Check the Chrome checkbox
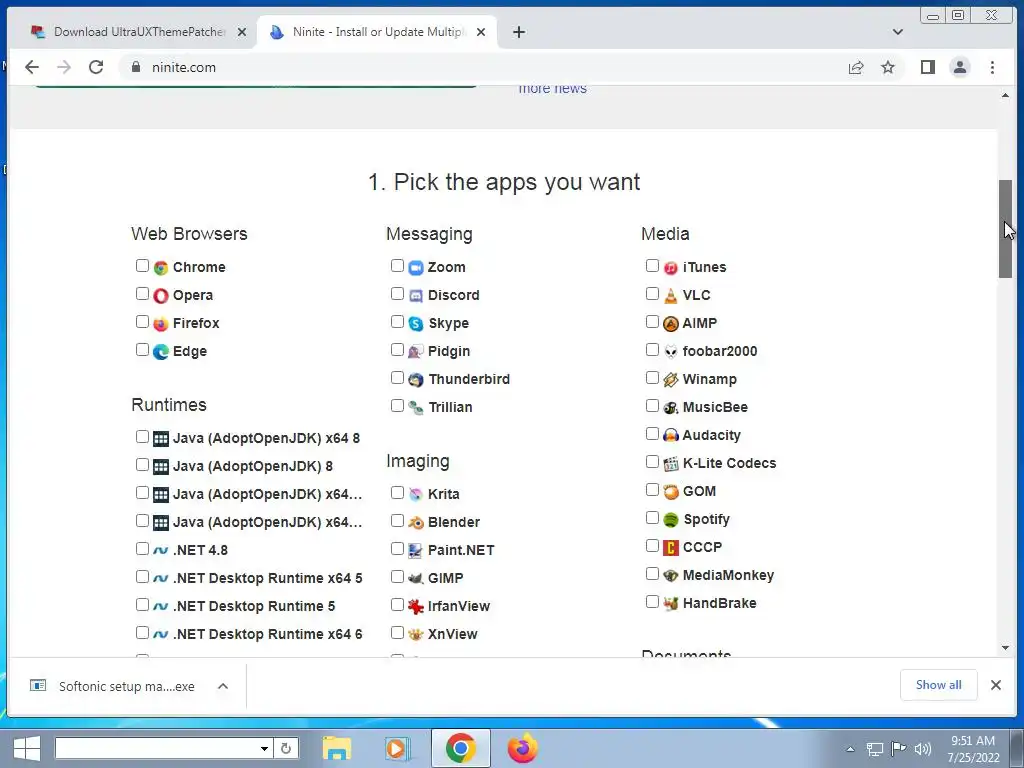The height and width of the screenshot is (768, 1024). pos(142,266)
